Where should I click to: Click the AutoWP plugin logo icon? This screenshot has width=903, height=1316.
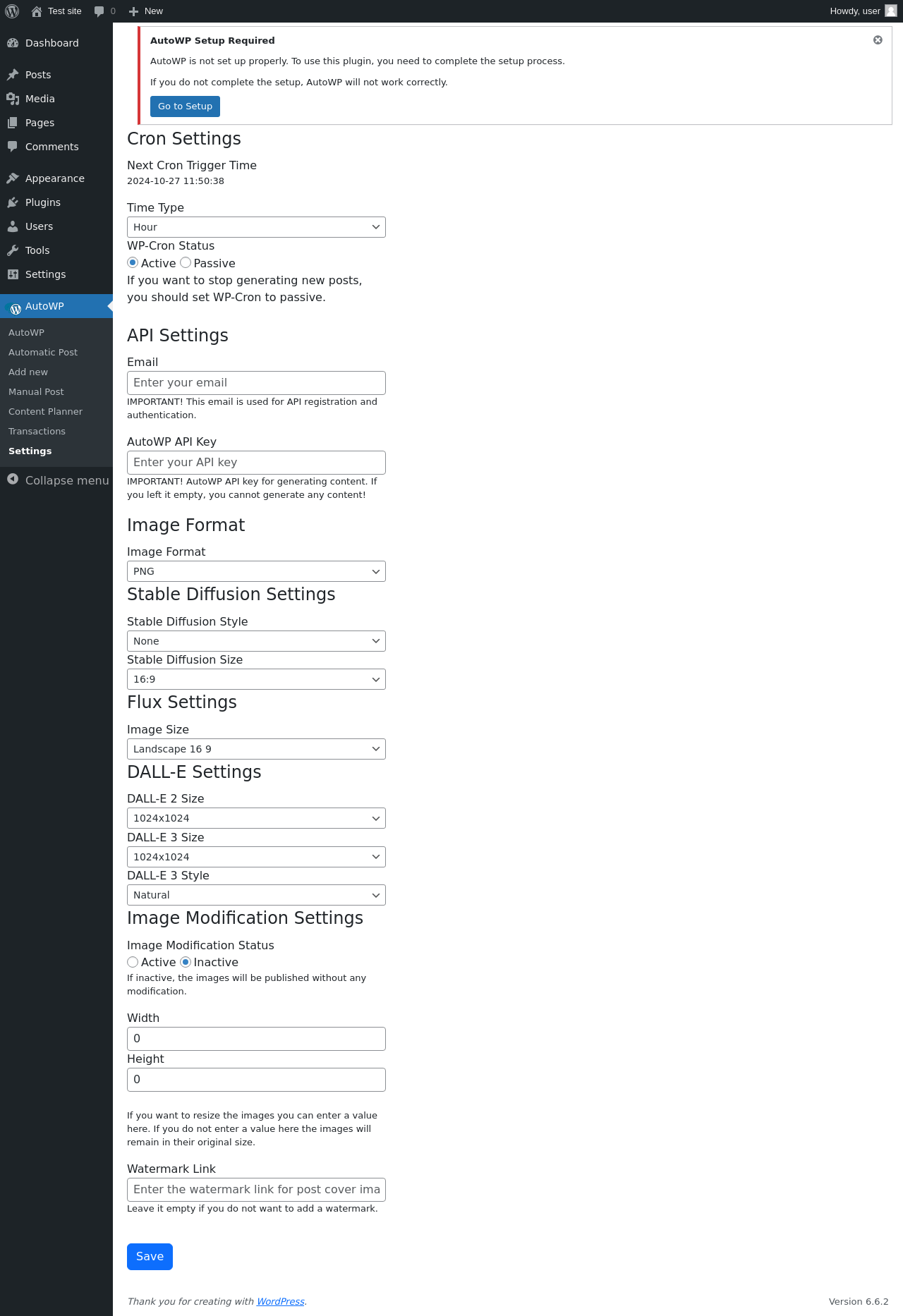(14, 308)
